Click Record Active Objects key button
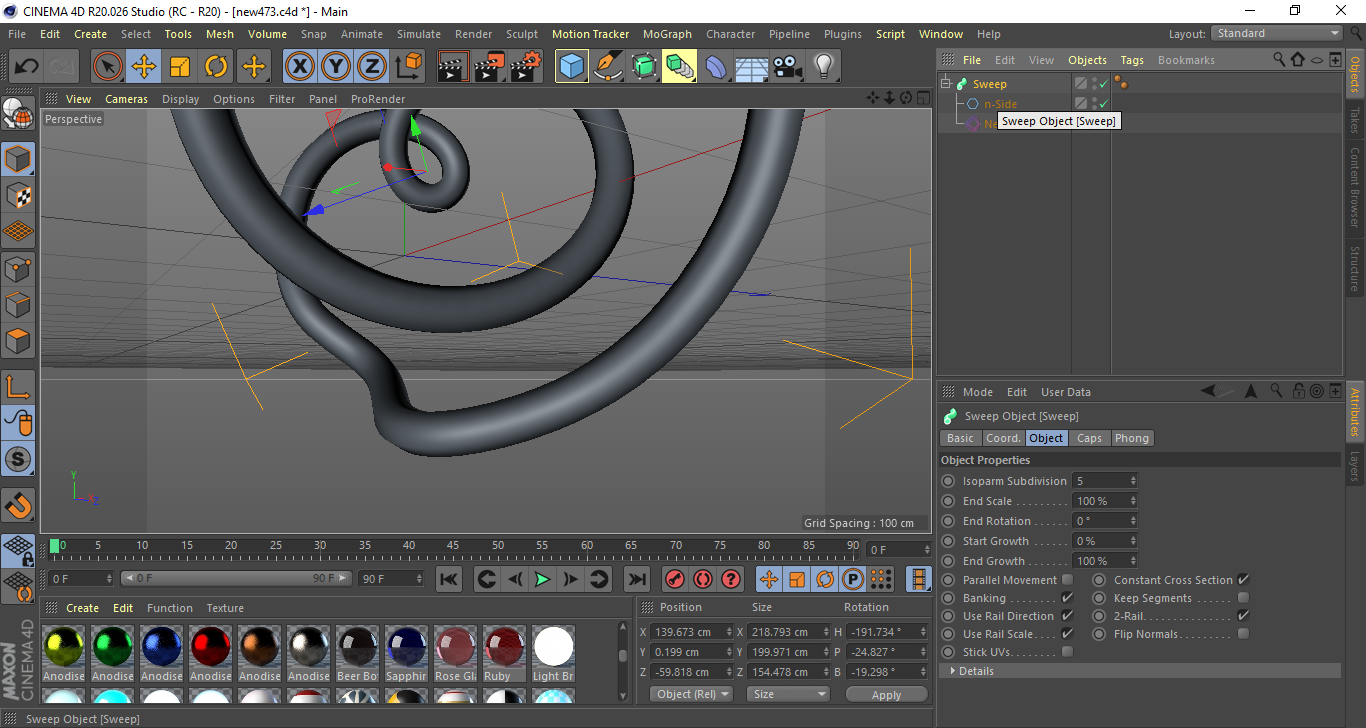The image size is (1366, 728). pyautogui.click(x=674, y=579)
